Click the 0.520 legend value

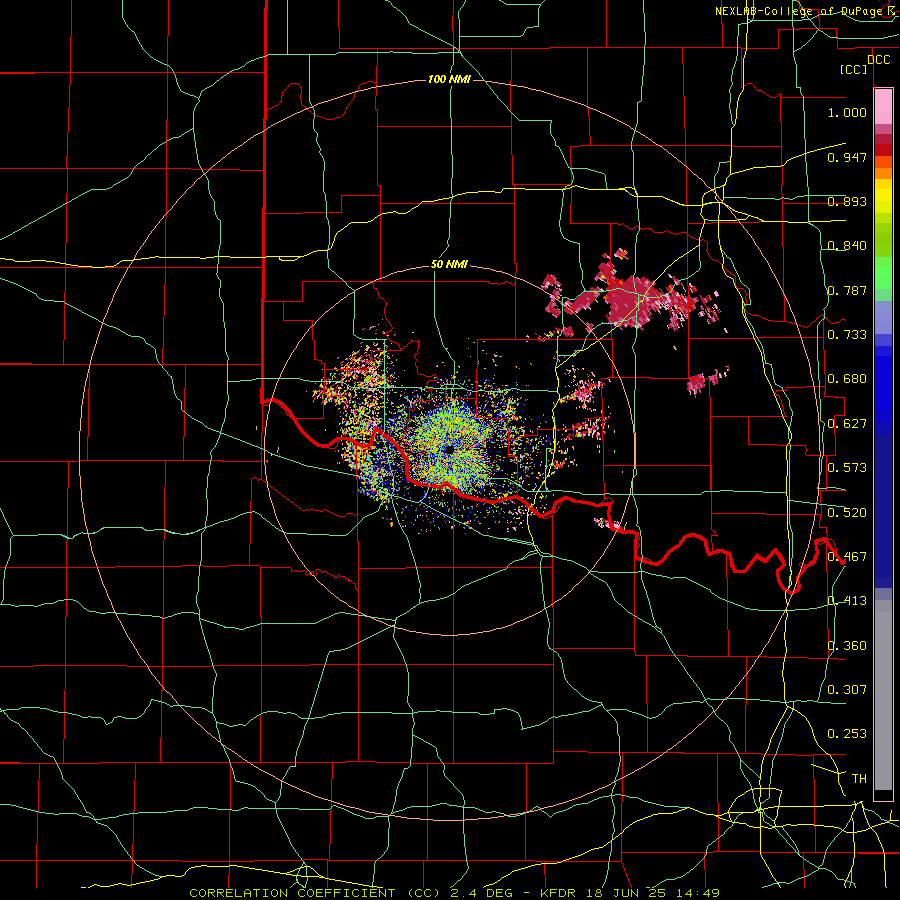point(847,513)
